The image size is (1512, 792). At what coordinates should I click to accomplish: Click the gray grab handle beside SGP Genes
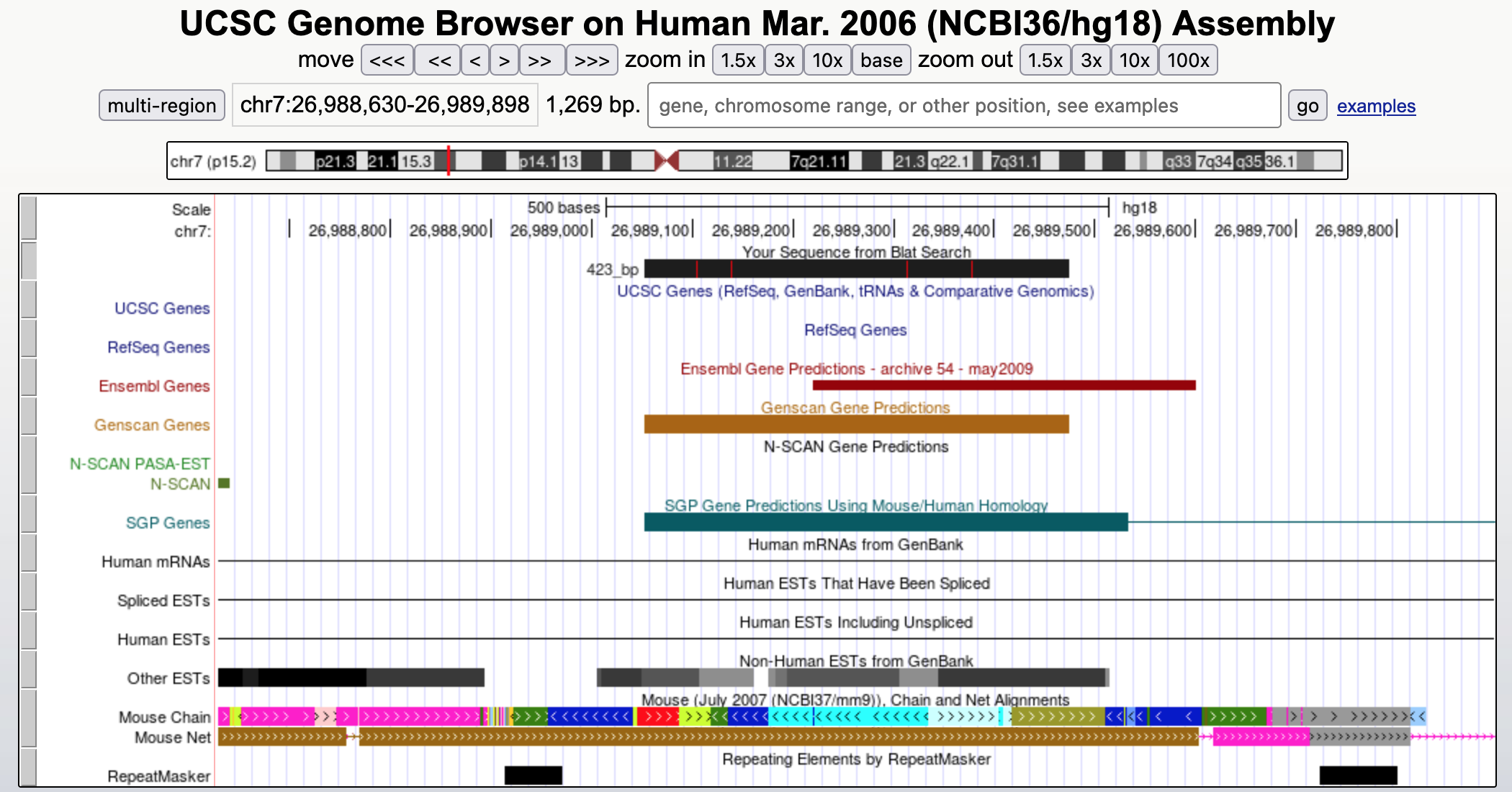click(29, 513)
